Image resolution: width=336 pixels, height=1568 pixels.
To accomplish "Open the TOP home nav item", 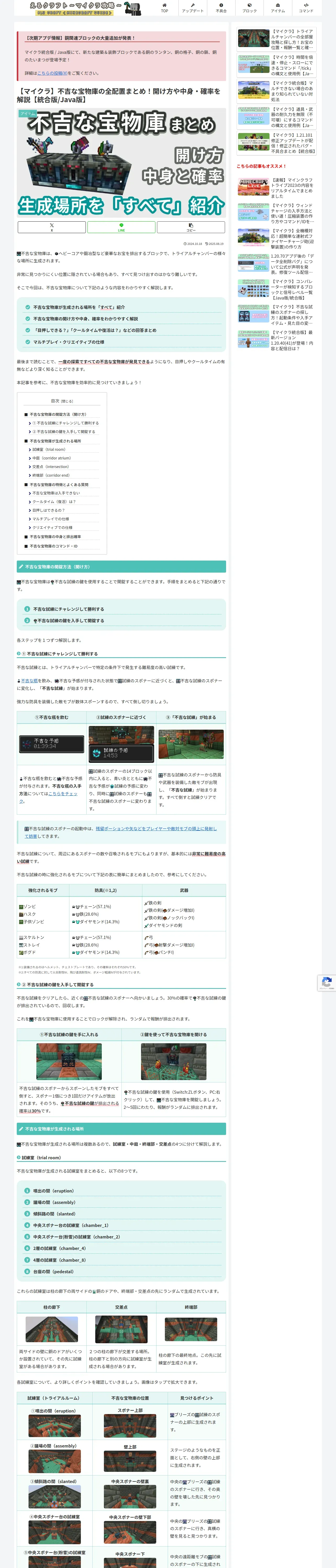I will point(164,7).
